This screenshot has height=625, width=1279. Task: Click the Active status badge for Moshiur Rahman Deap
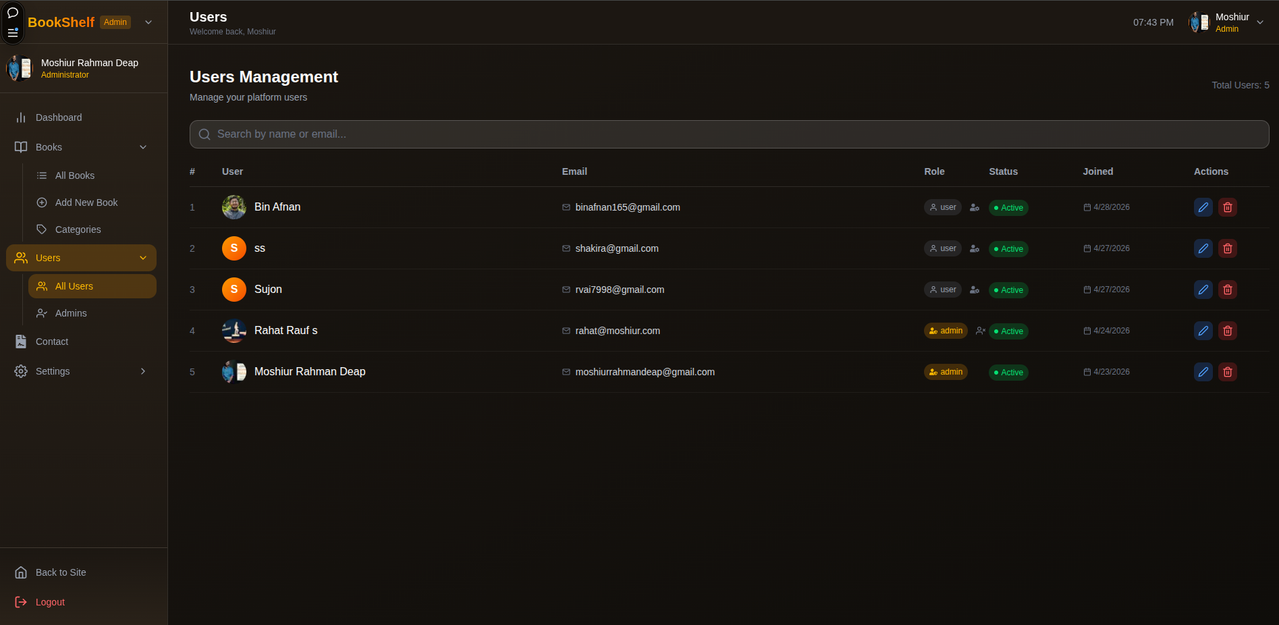[x=1008, y=372]
